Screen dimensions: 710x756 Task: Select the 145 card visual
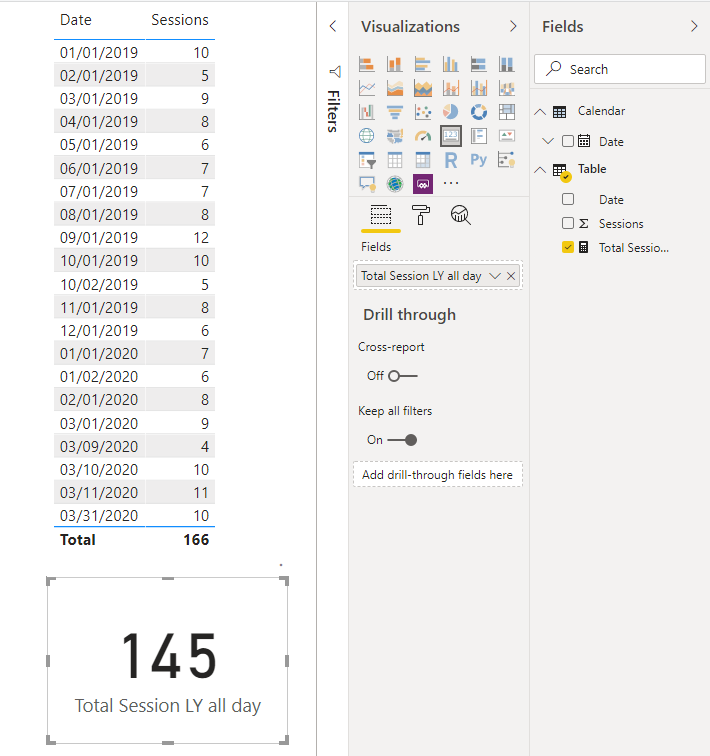point(168,661)
